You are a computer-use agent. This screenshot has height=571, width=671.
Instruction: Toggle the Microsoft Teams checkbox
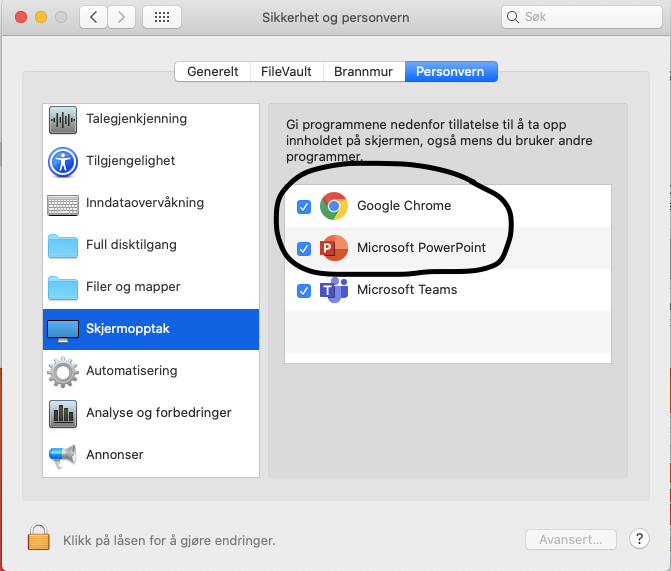pos(304,291)
